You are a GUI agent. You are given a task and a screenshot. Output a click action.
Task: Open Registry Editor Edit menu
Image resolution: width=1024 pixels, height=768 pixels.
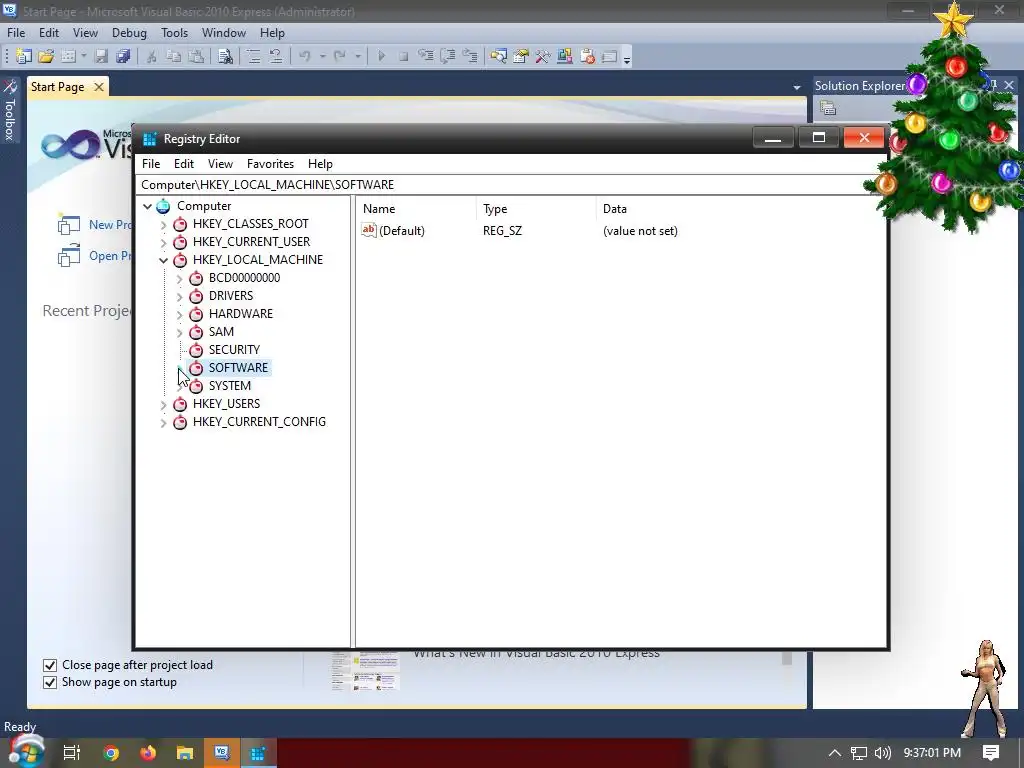pyautogui.click(x=184, y=164)
